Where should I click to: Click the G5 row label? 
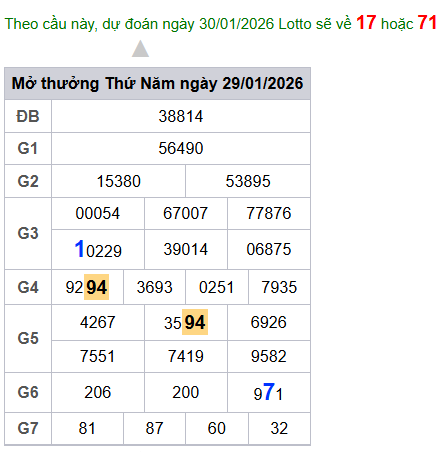pyautogui.click(x=28, y=339)
